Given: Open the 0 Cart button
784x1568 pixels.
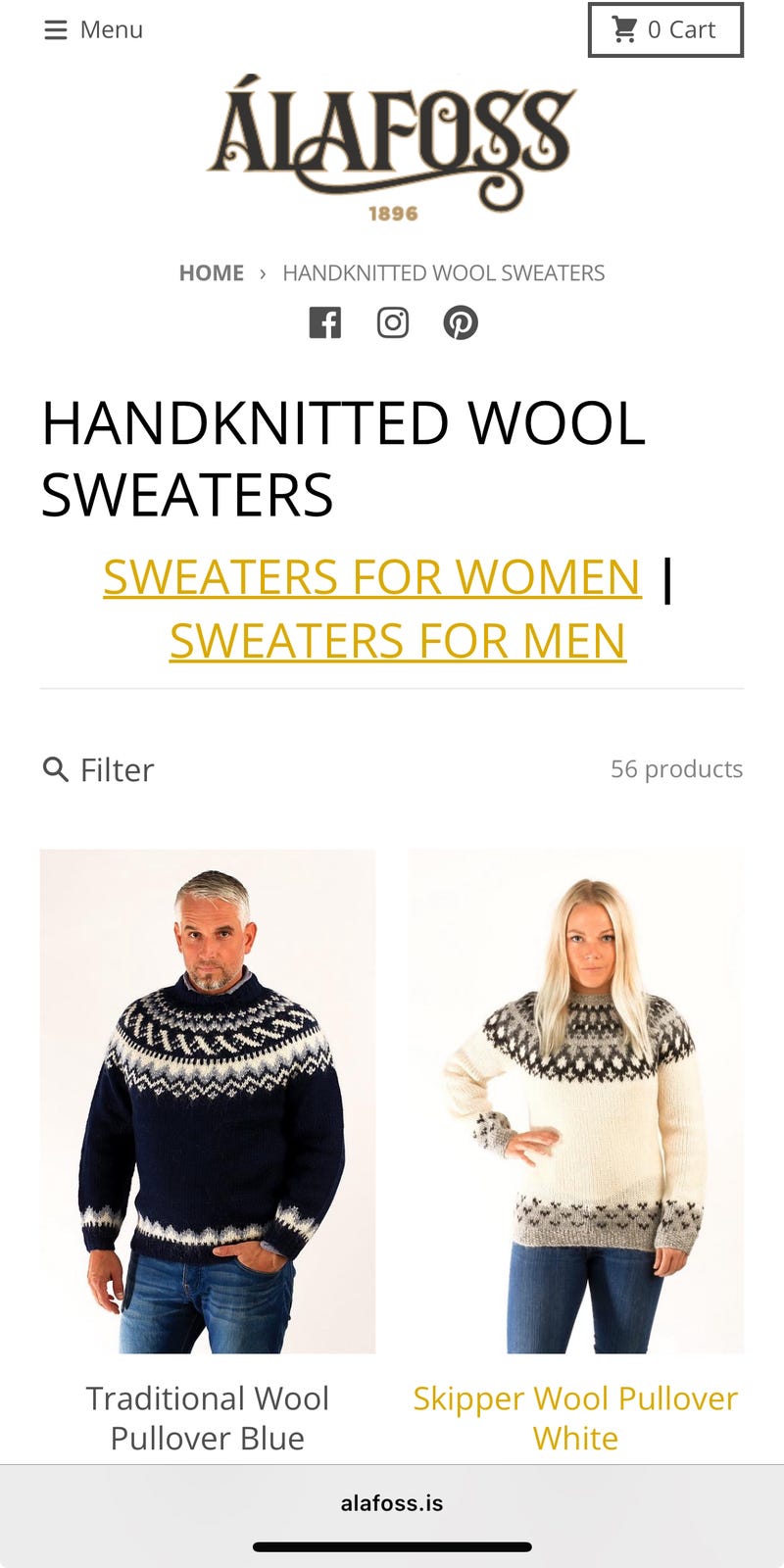Looking at the screenshot, I should tap(665, 30).
